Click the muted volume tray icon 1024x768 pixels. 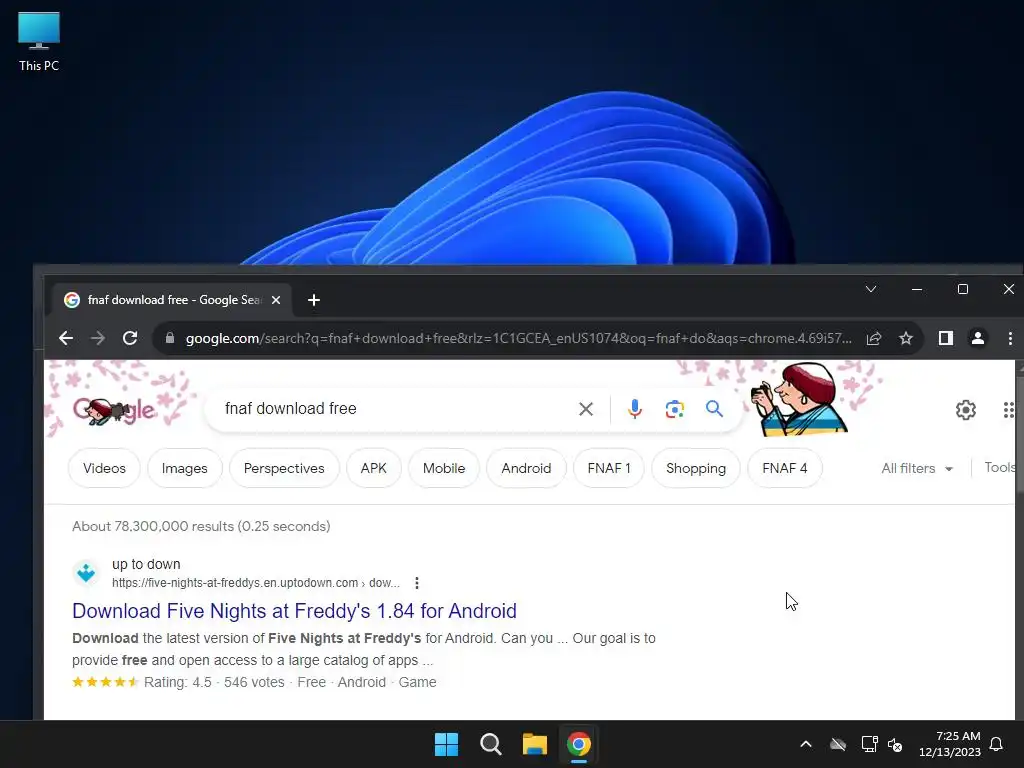pyautogui.click(x=895, y=744)
